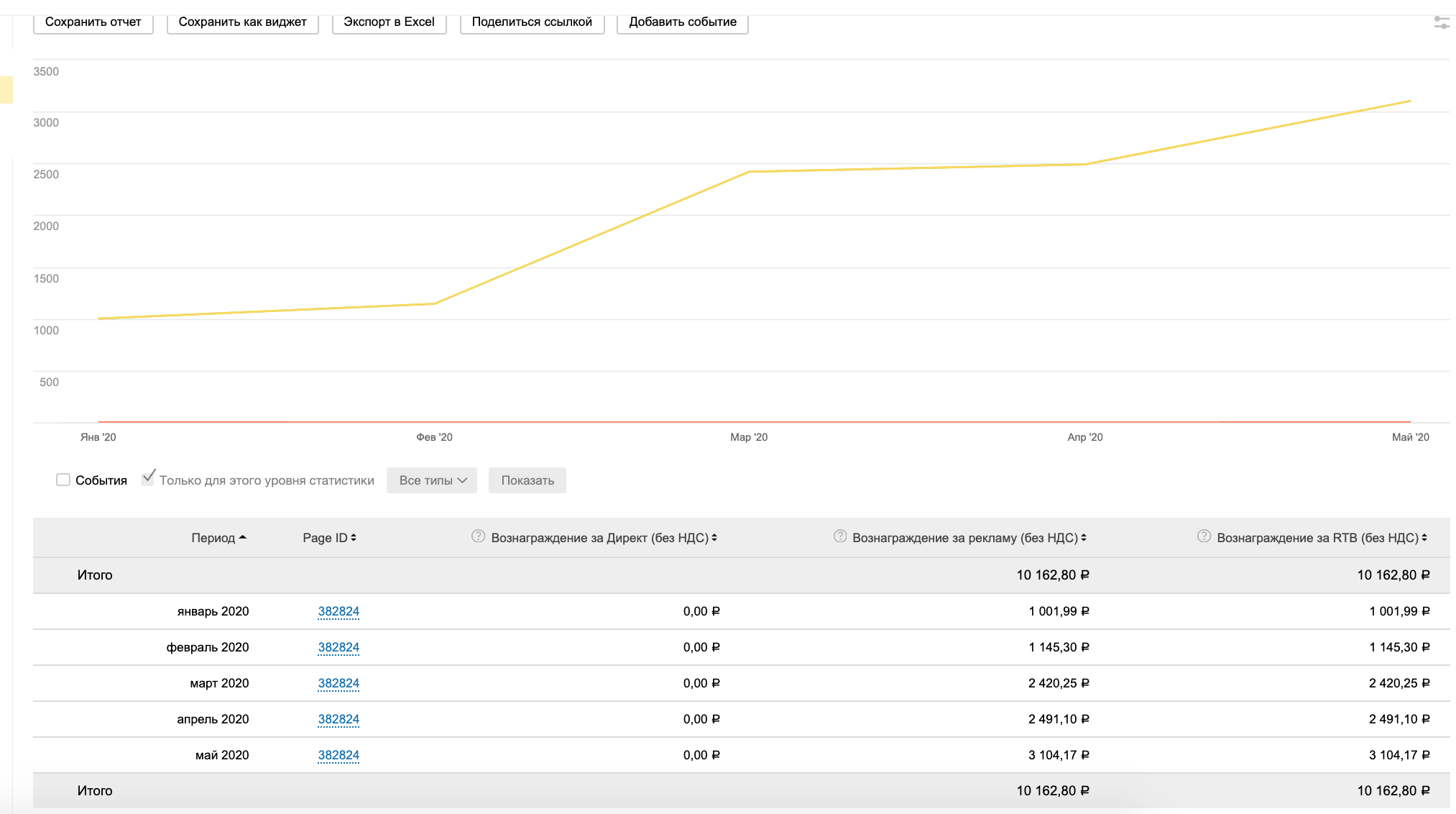Sort by Вознаграждение за RTB column

pyautogui.click(x=1322, y=538)
